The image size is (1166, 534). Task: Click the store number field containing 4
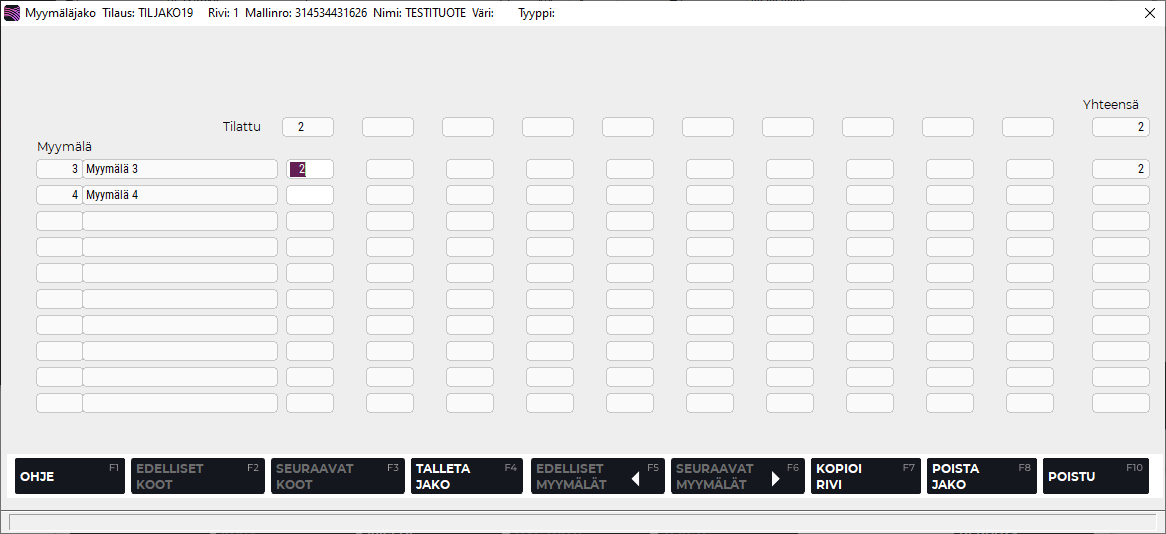pos(59,195)
